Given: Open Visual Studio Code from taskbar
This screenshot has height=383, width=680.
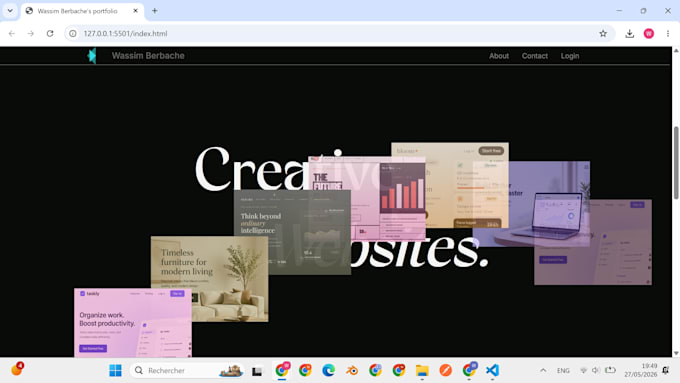Looking at the screenshot, I should pyautogui.click(x=492, y=370).
